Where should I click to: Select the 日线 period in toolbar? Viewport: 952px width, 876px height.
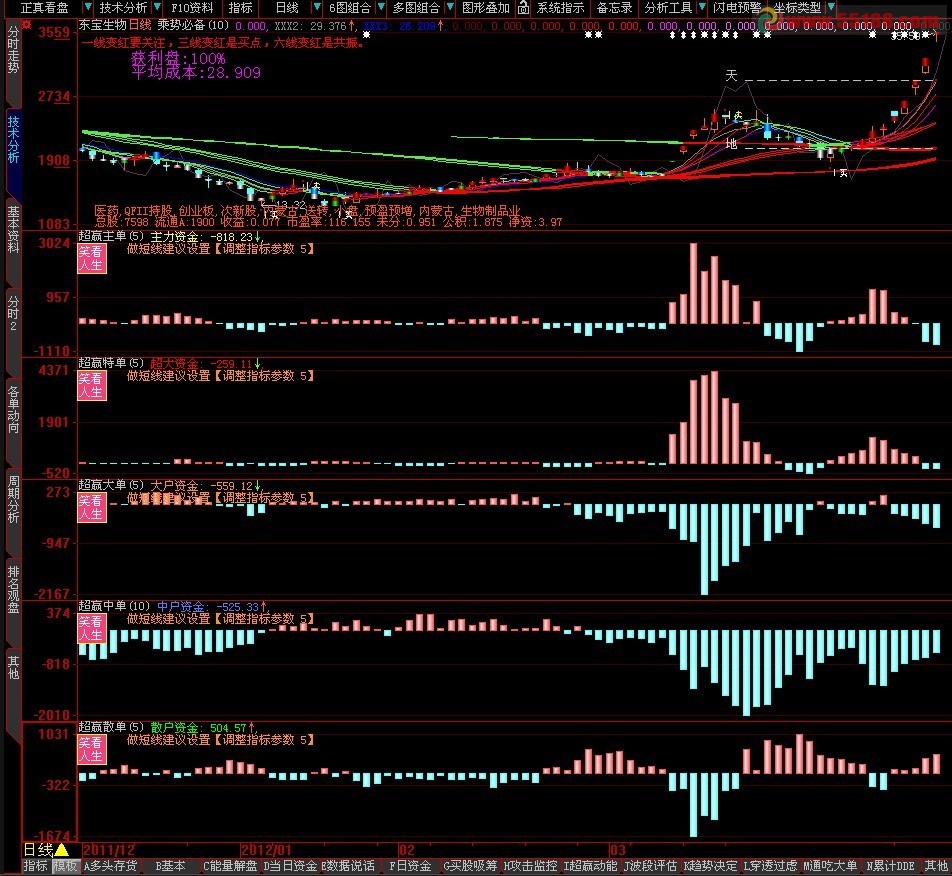click(x=287, y=8)
